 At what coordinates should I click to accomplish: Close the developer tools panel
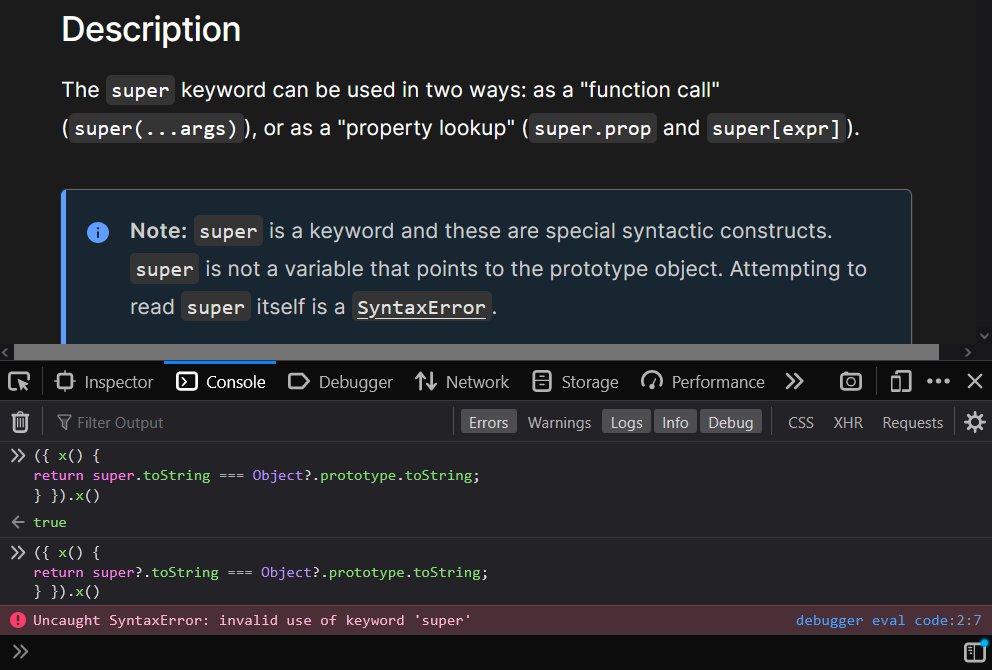click(974, 381)
